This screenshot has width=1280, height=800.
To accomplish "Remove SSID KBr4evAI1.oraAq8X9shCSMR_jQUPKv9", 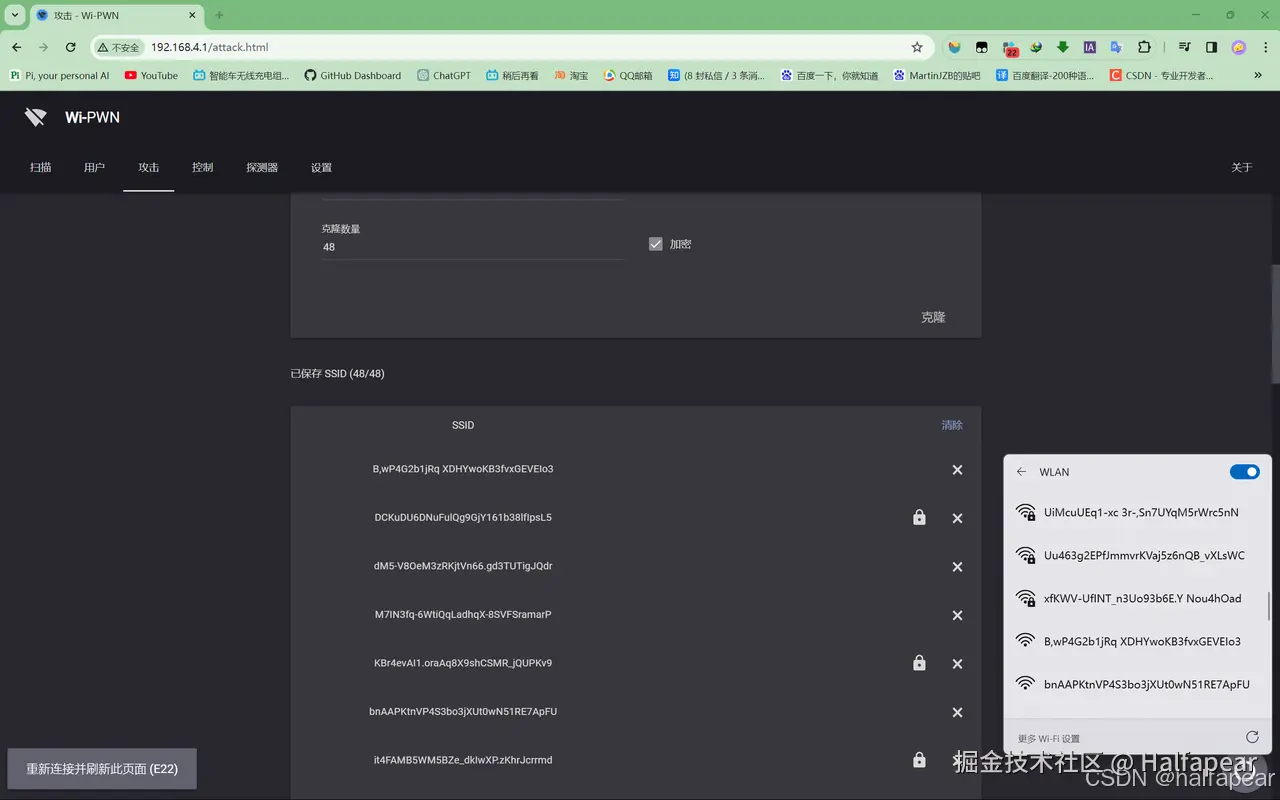I will click(957, 664).
